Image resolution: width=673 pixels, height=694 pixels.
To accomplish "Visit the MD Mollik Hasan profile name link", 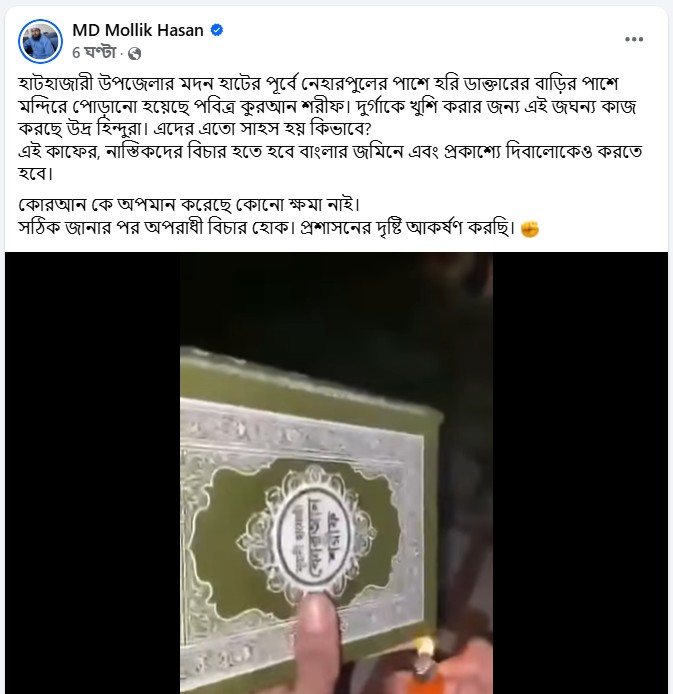I will point(138,30).
